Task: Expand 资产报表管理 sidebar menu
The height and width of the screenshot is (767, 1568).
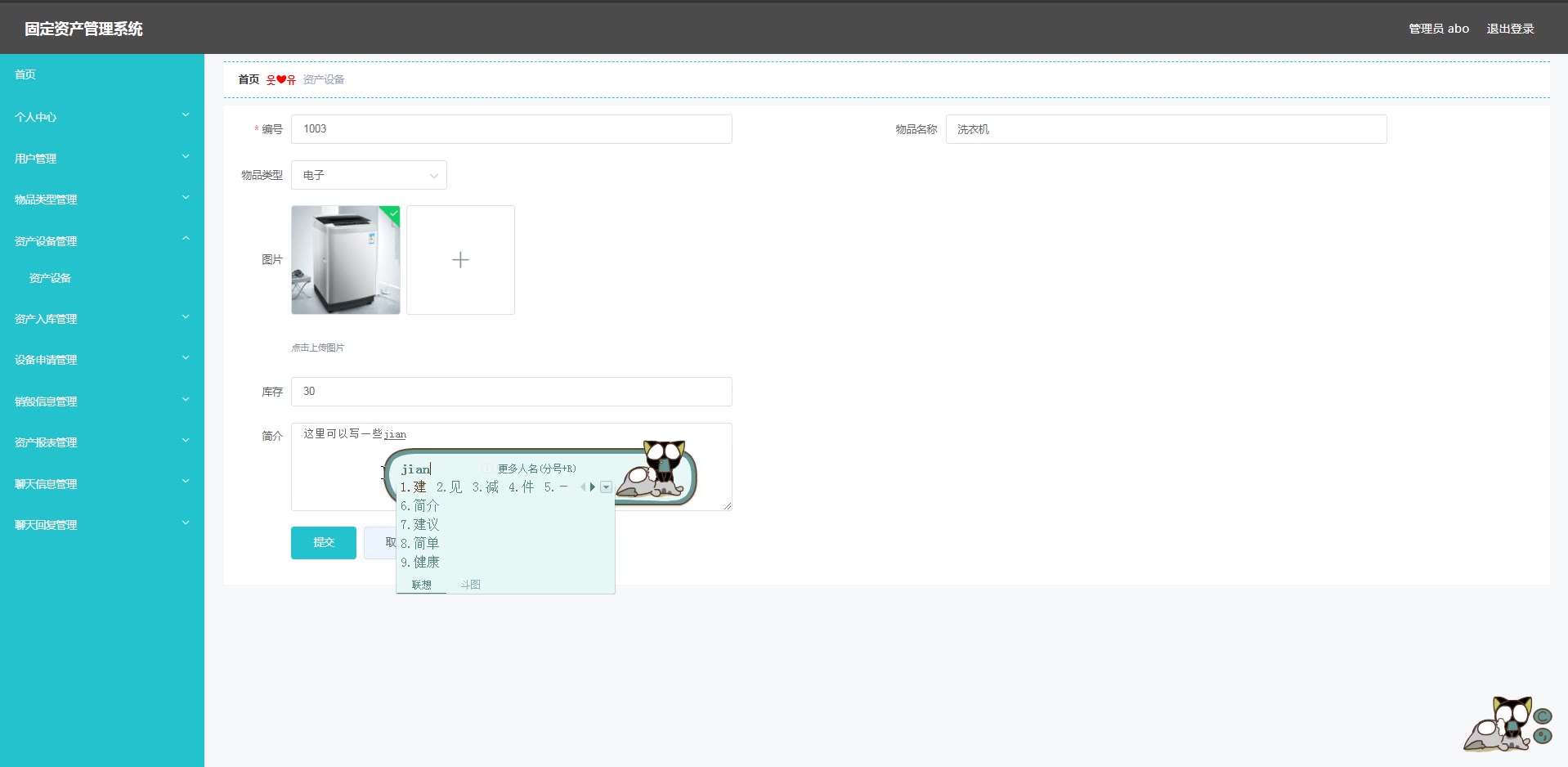Action: [102, 442]
